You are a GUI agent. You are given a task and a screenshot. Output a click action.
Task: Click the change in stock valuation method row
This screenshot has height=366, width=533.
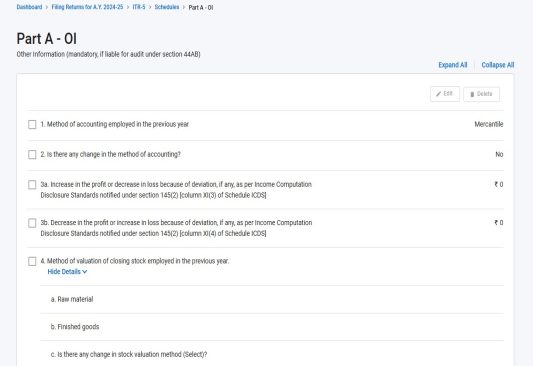272,354
